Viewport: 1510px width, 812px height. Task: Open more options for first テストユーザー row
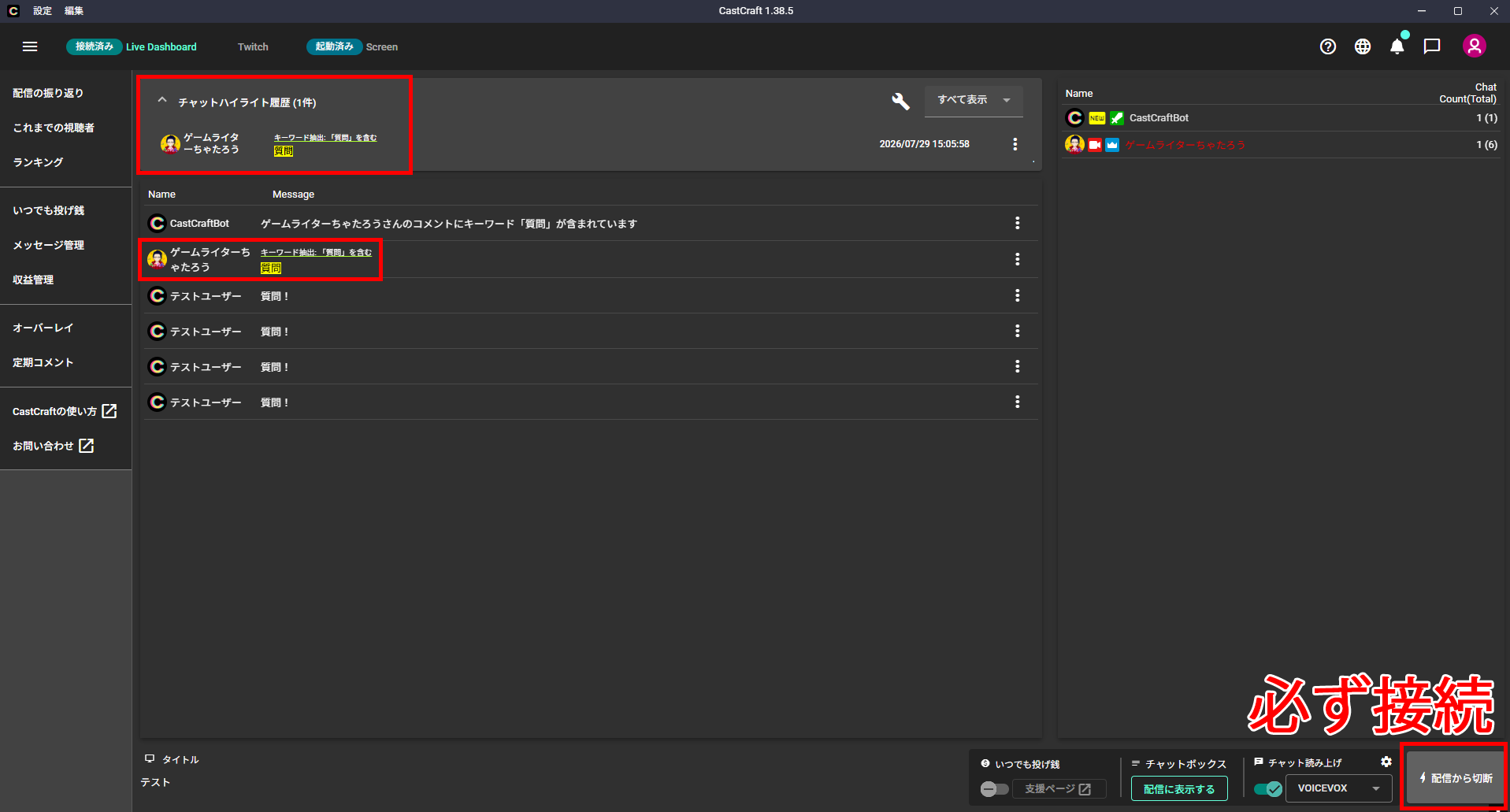tap(1017, 295)
